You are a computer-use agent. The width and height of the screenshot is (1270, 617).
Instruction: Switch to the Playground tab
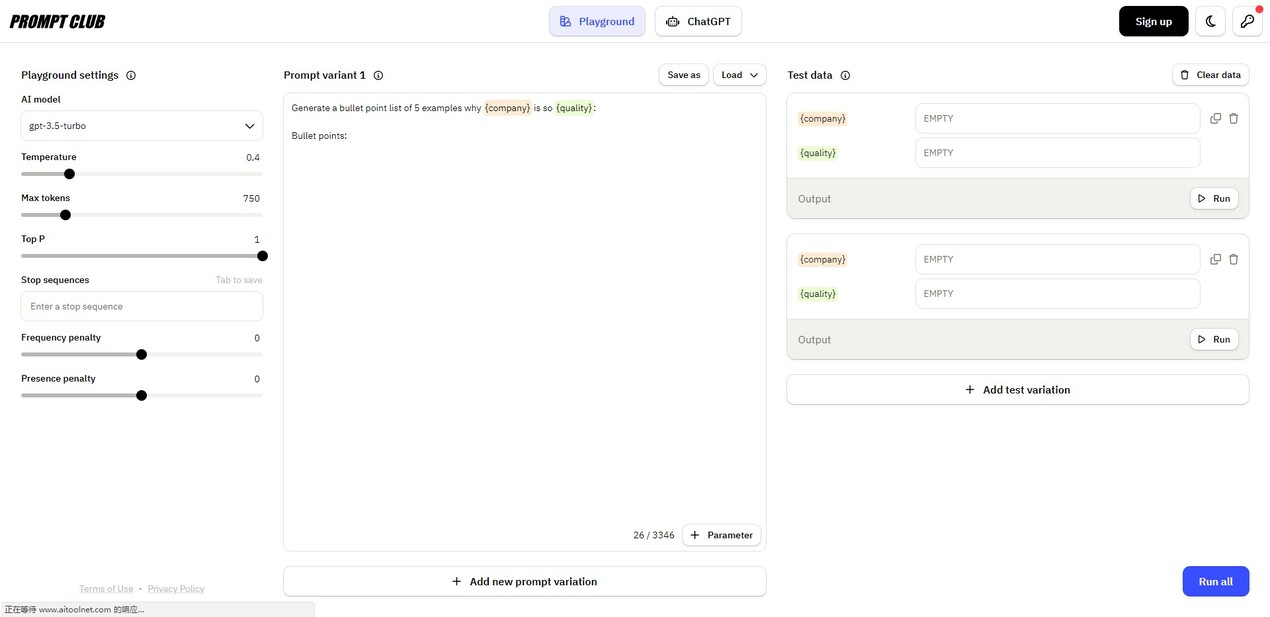pyautogui.click(x=597, y=21)
